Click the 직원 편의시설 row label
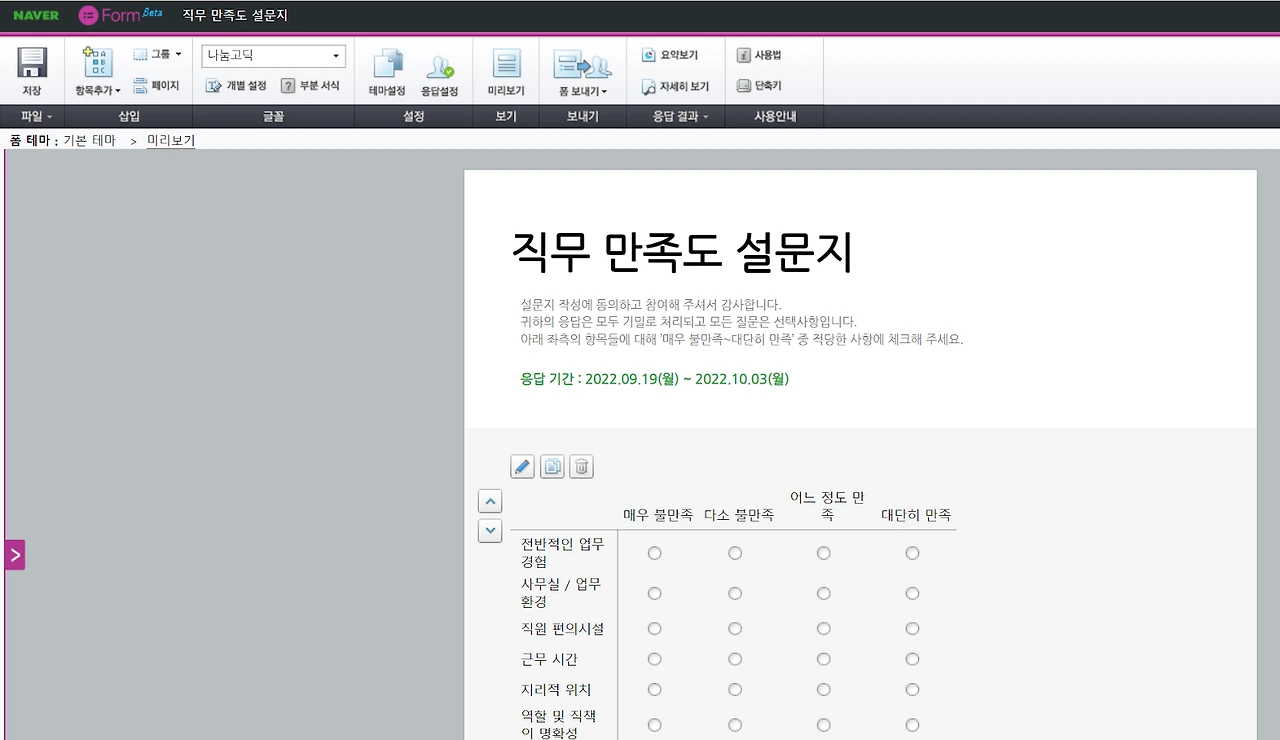The width and height of the screenshot is (1280, 740). pos(563,629)
